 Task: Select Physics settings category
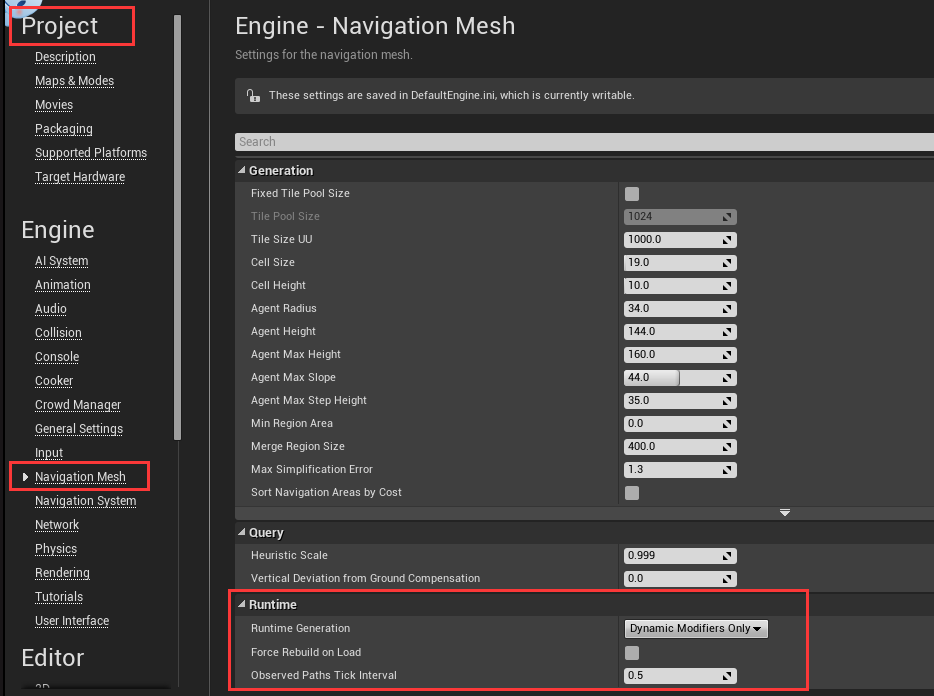click(56, 549)
